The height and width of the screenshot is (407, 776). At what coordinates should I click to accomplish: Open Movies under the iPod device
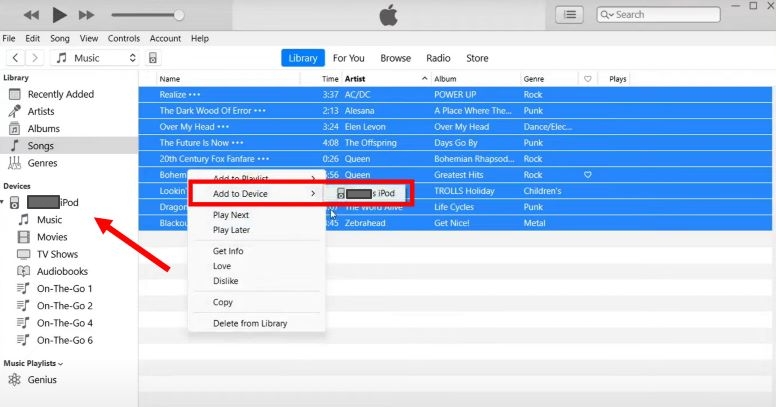[52, 237]
